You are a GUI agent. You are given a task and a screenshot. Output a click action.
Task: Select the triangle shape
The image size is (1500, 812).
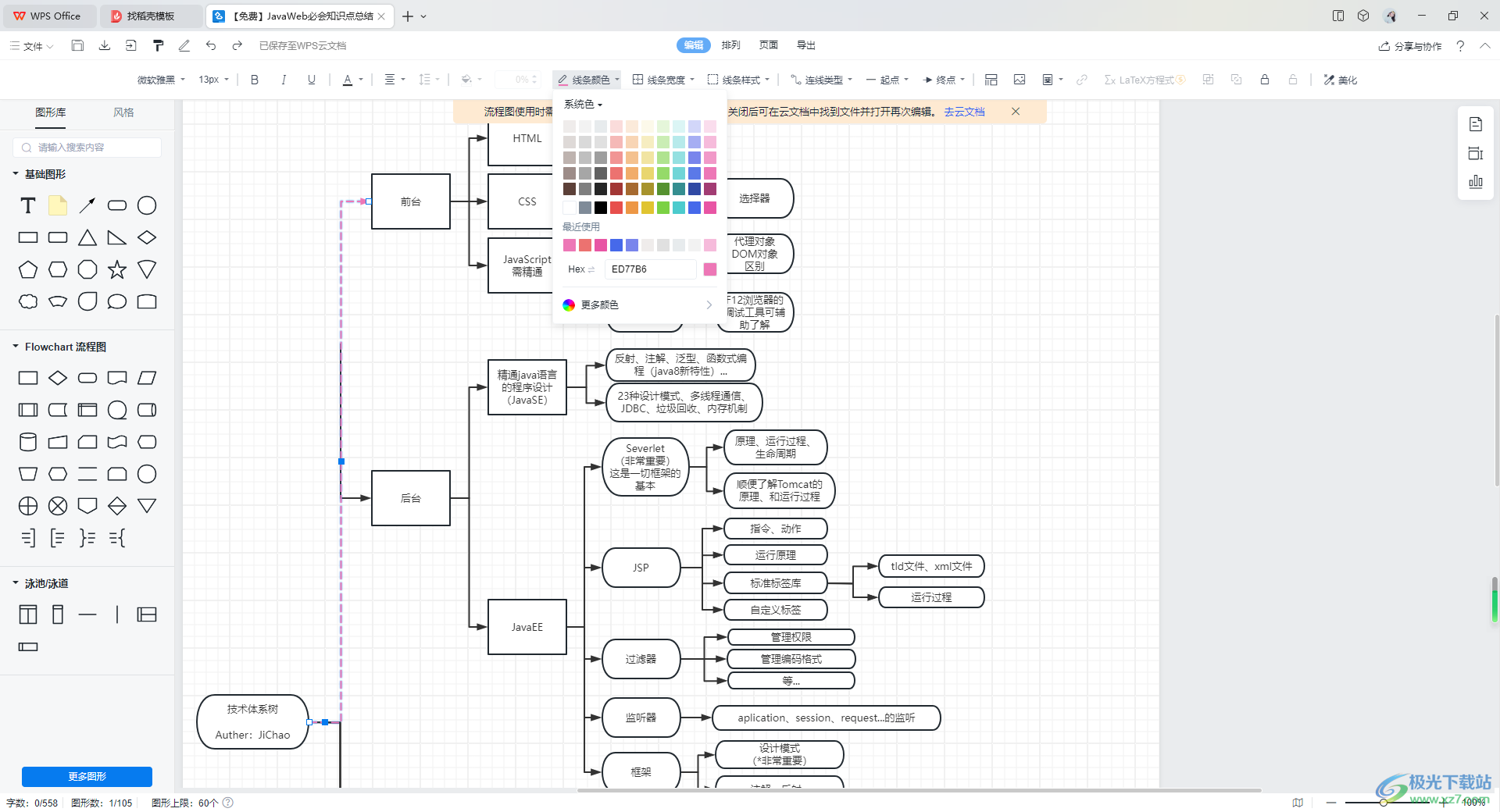click(x=87, y=237)
